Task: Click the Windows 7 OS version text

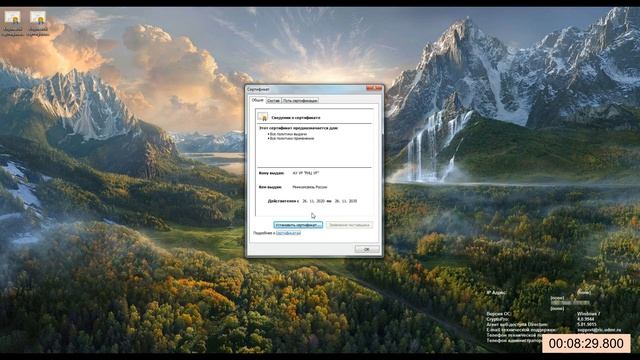Action: (x=588, y=314)
